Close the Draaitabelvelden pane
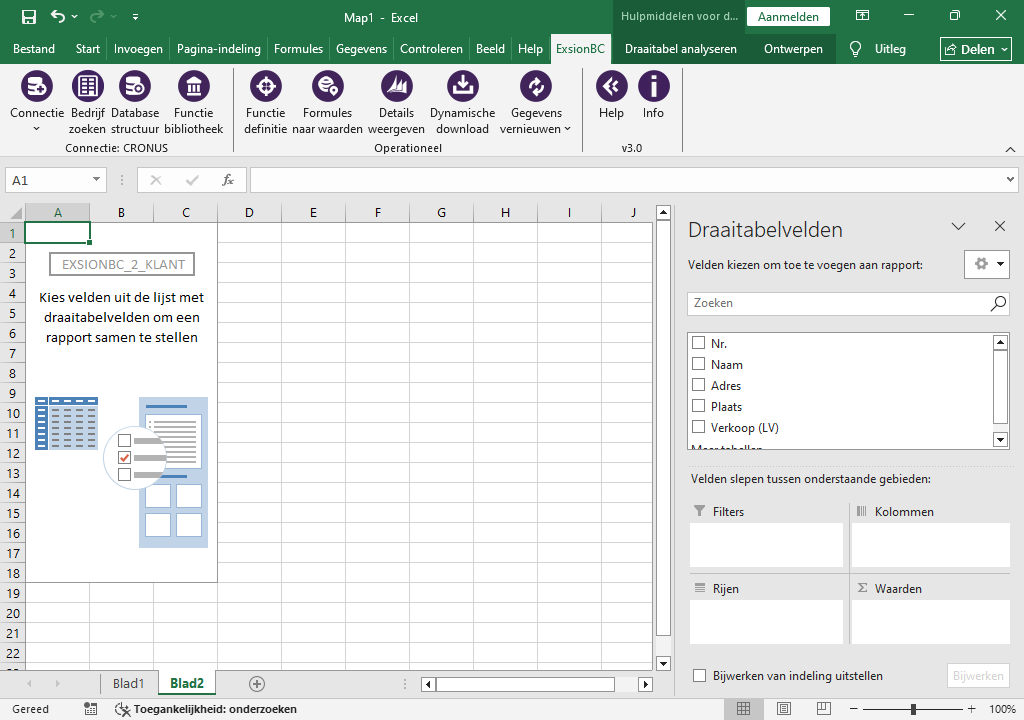 tap(1000, 226)
